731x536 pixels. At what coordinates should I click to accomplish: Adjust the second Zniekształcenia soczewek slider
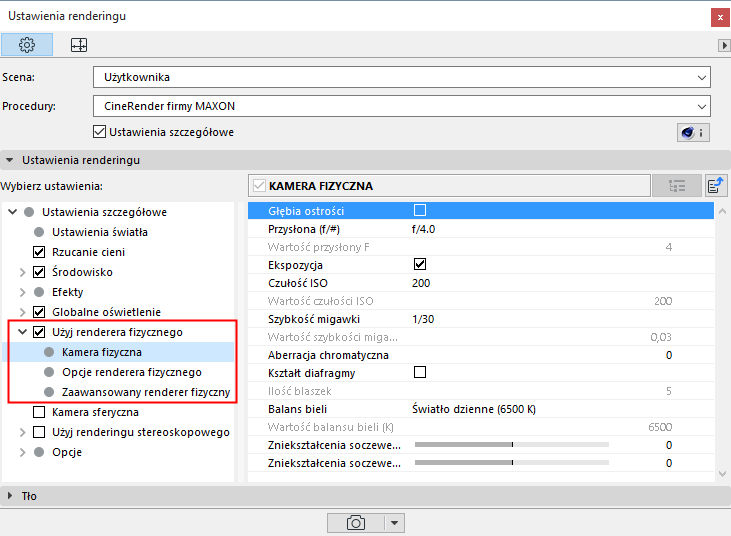[512, 463]
